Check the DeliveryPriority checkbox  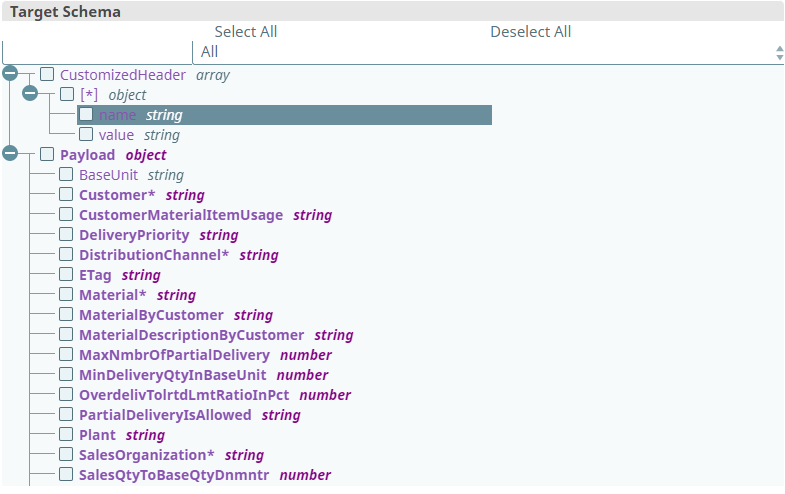pos(66,234)
